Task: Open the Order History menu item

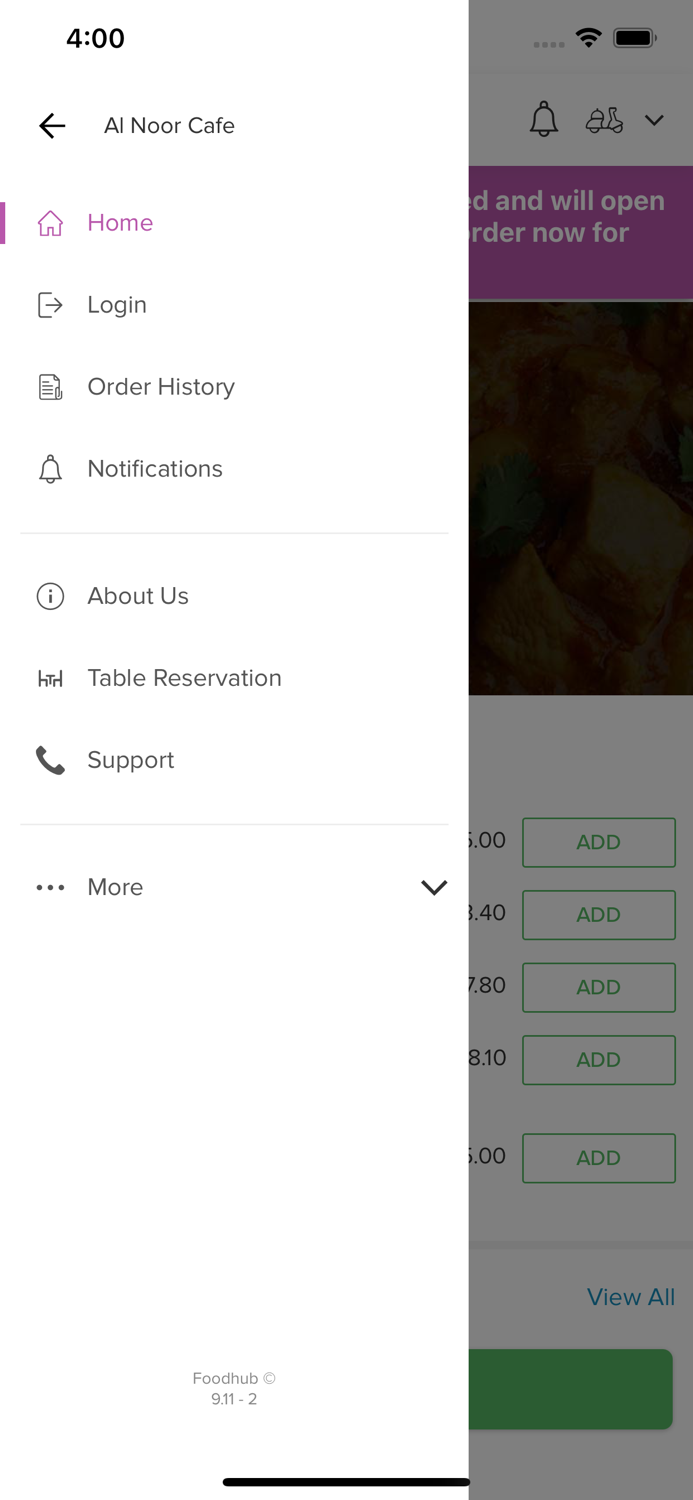Action: [x=161, y=387]
